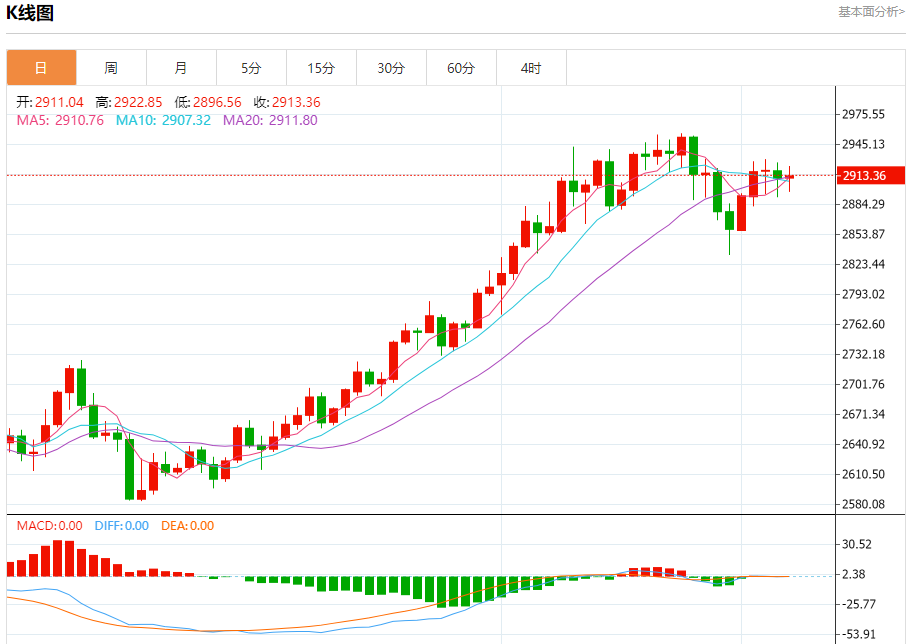Select the 15分 timeframe tab
This screenshot has width=908, height=644.
(x=321, y=68)
